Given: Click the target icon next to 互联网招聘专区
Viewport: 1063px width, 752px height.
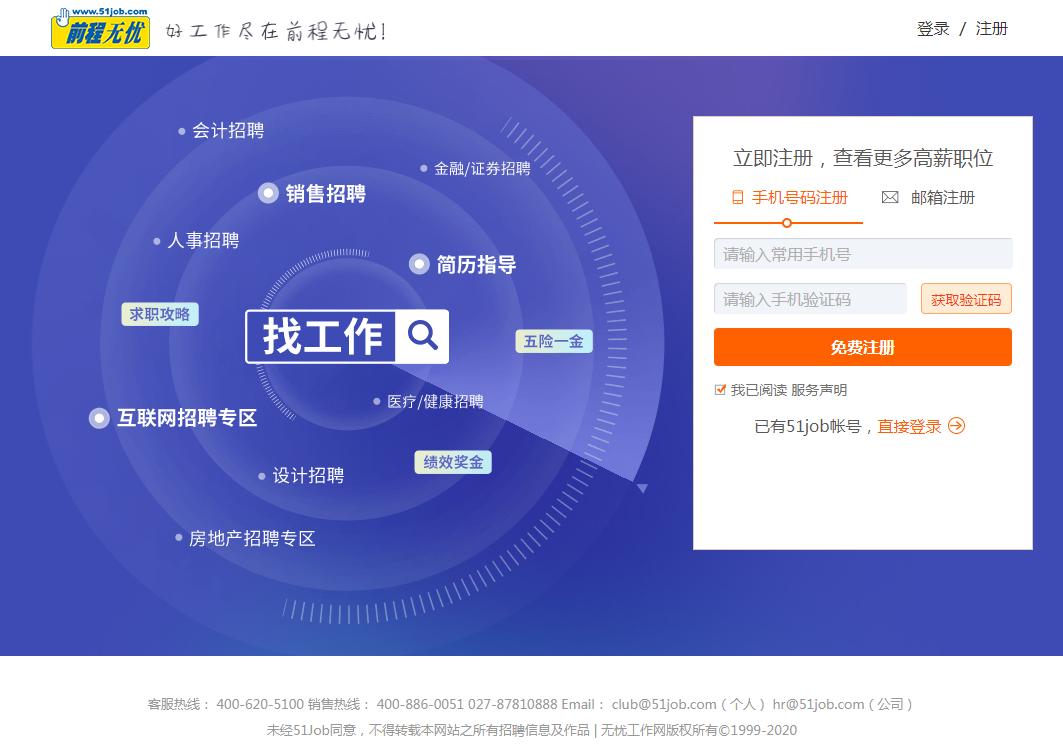Looking at the screenshot, I should click(x=98, y=418).
